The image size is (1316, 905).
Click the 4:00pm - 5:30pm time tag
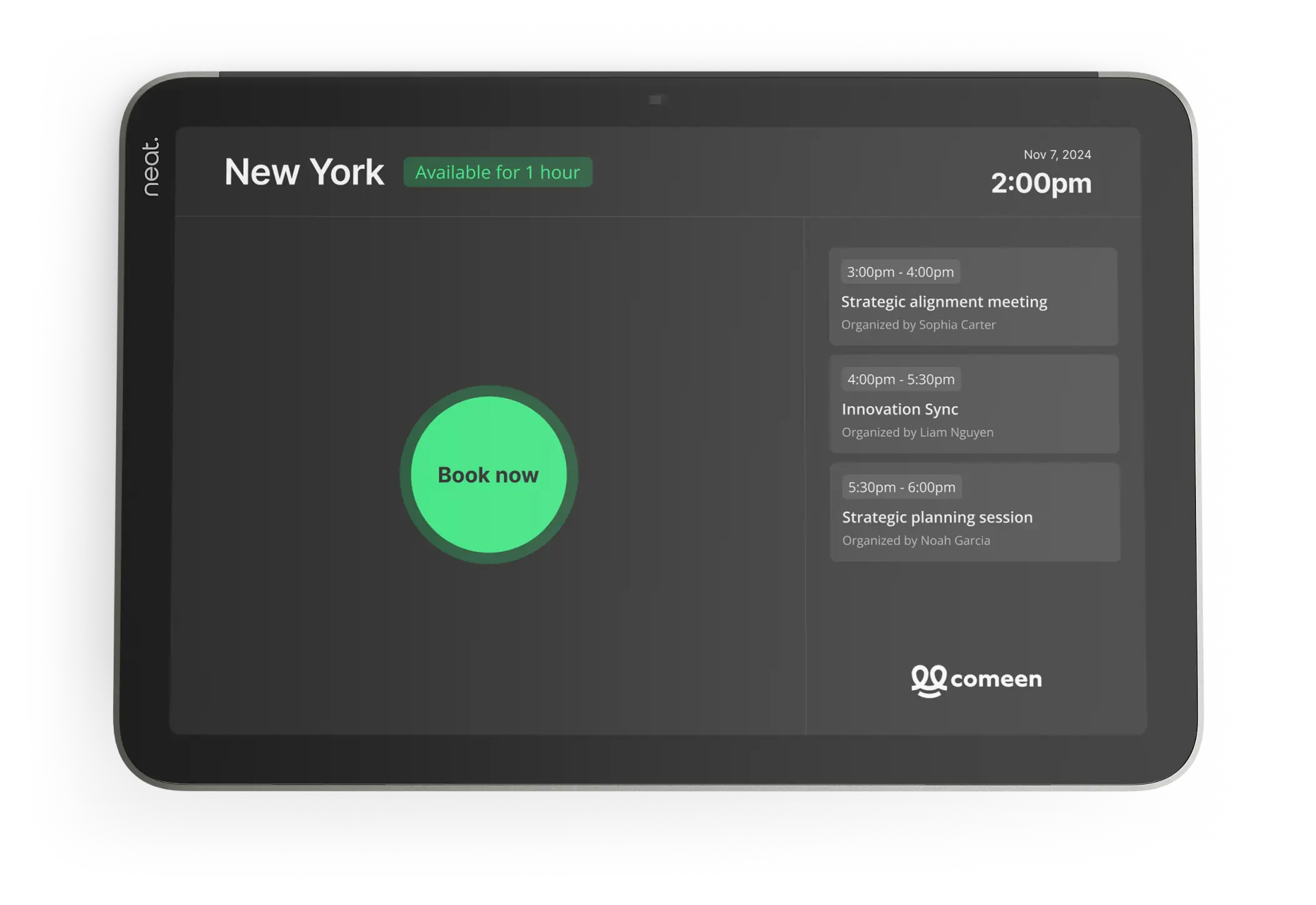900,379
